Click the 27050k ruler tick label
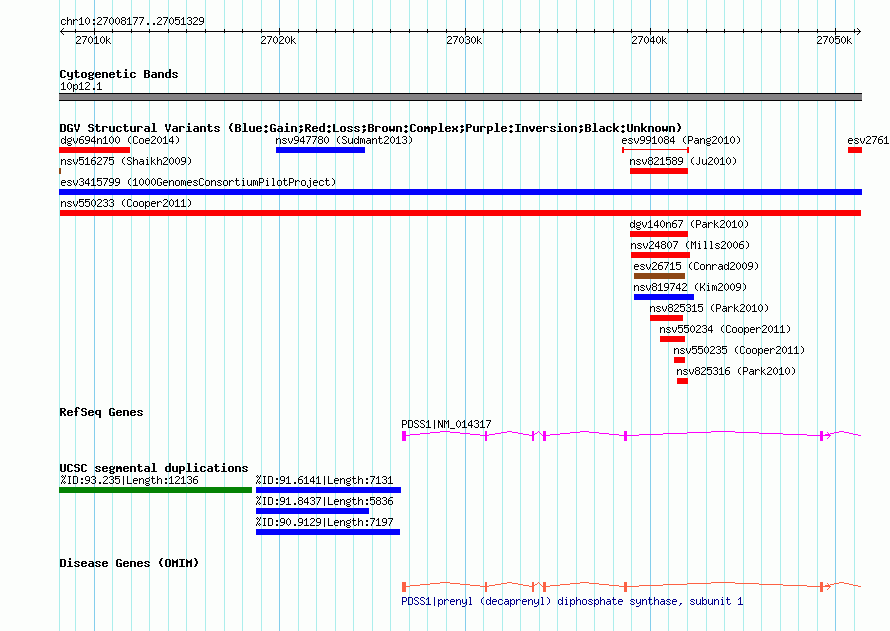The image size is (890, 631). click(x=834, y=40)
